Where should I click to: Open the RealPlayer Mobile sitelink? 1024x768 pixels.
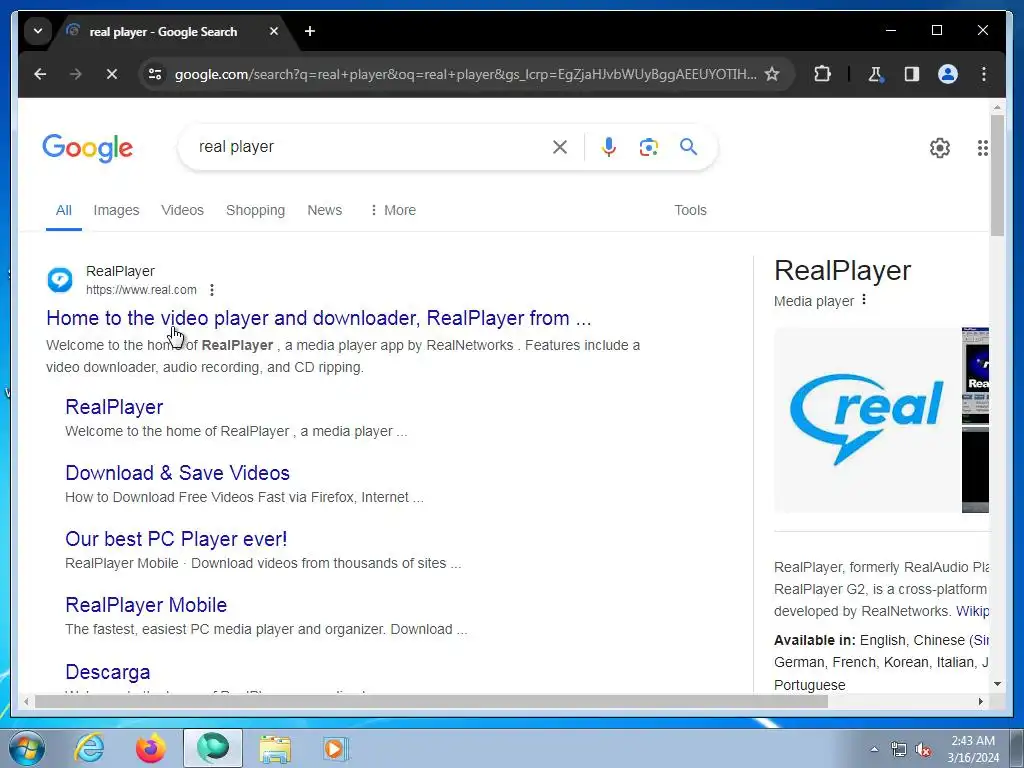[146, 605]
